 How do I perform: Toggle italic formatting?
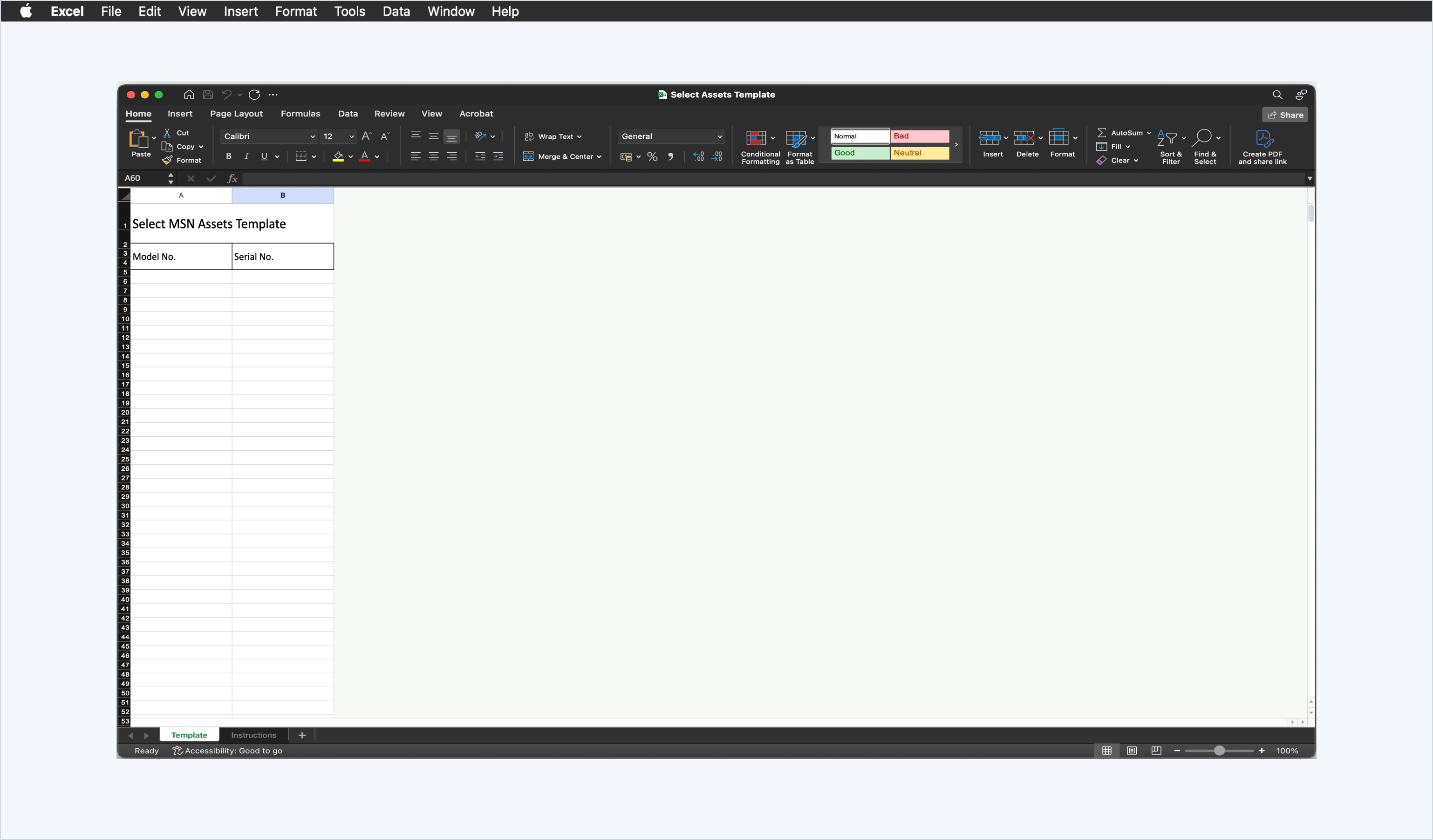pos(246,156)
